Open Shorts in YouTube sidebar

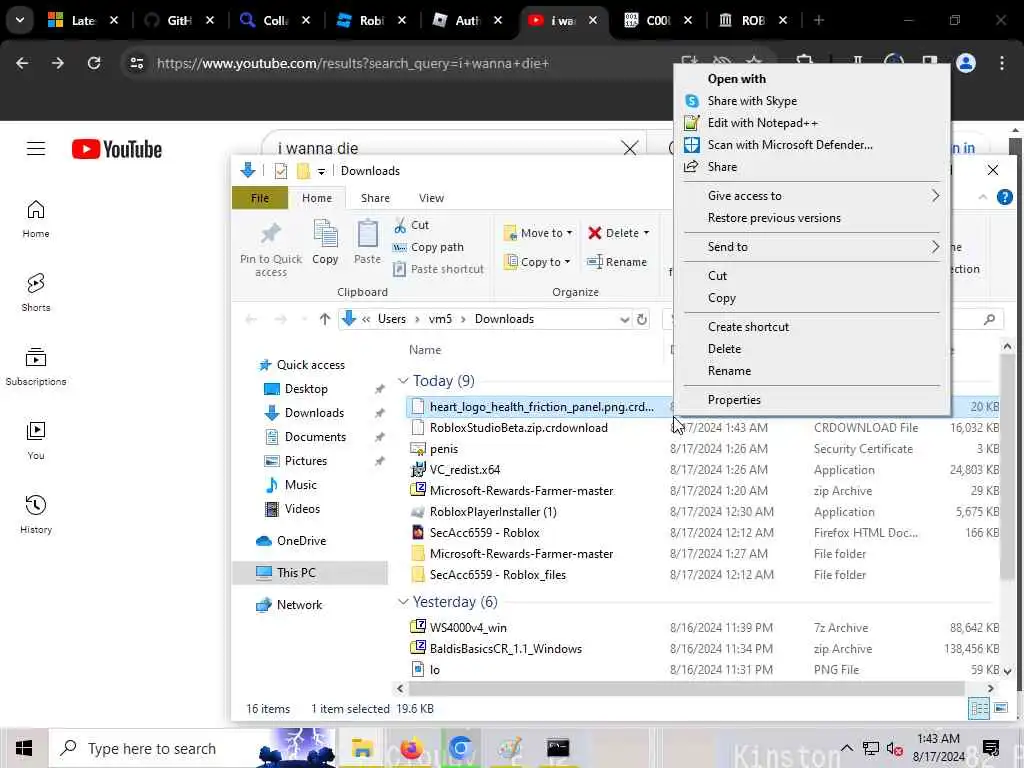[36, 292]
